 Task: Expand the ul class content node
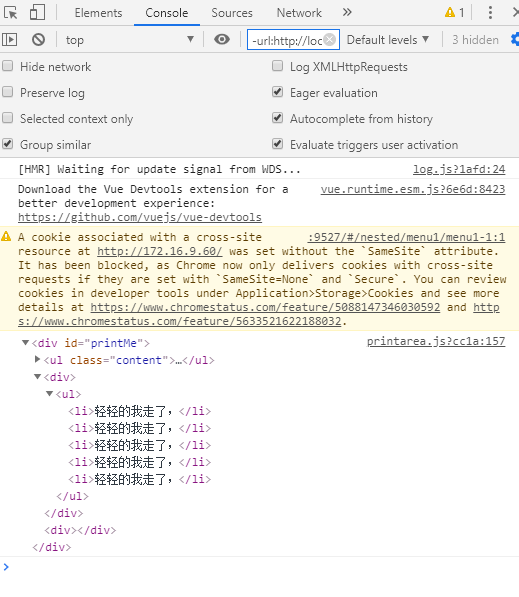tap(37, 359)
